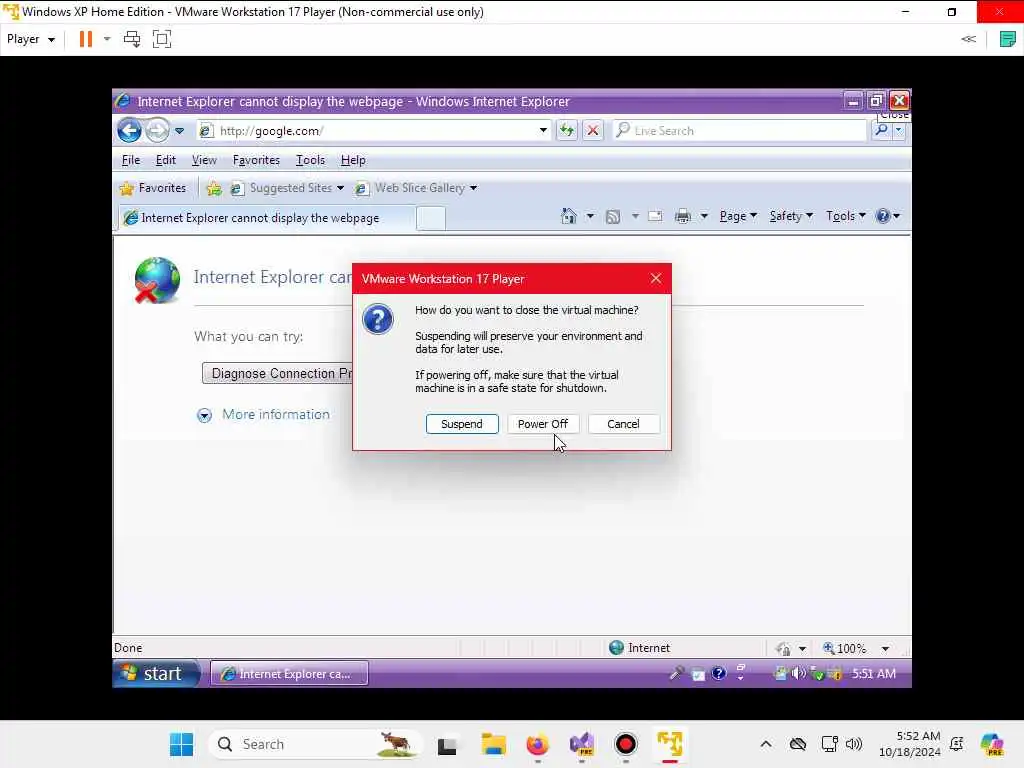Enter full screen mode in VMware toolbar
Image resolution: width=1024 pixels, height=768 pixels.
pos(161,39)
